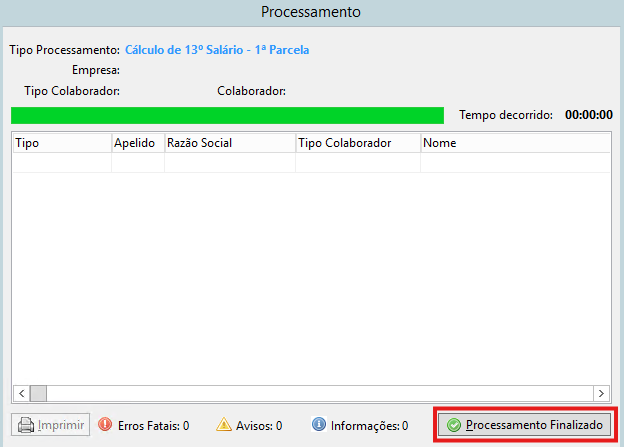Click the horizontal scrollbar left arrow
This screenshot has height=447, width=624.
click(22, 394)
